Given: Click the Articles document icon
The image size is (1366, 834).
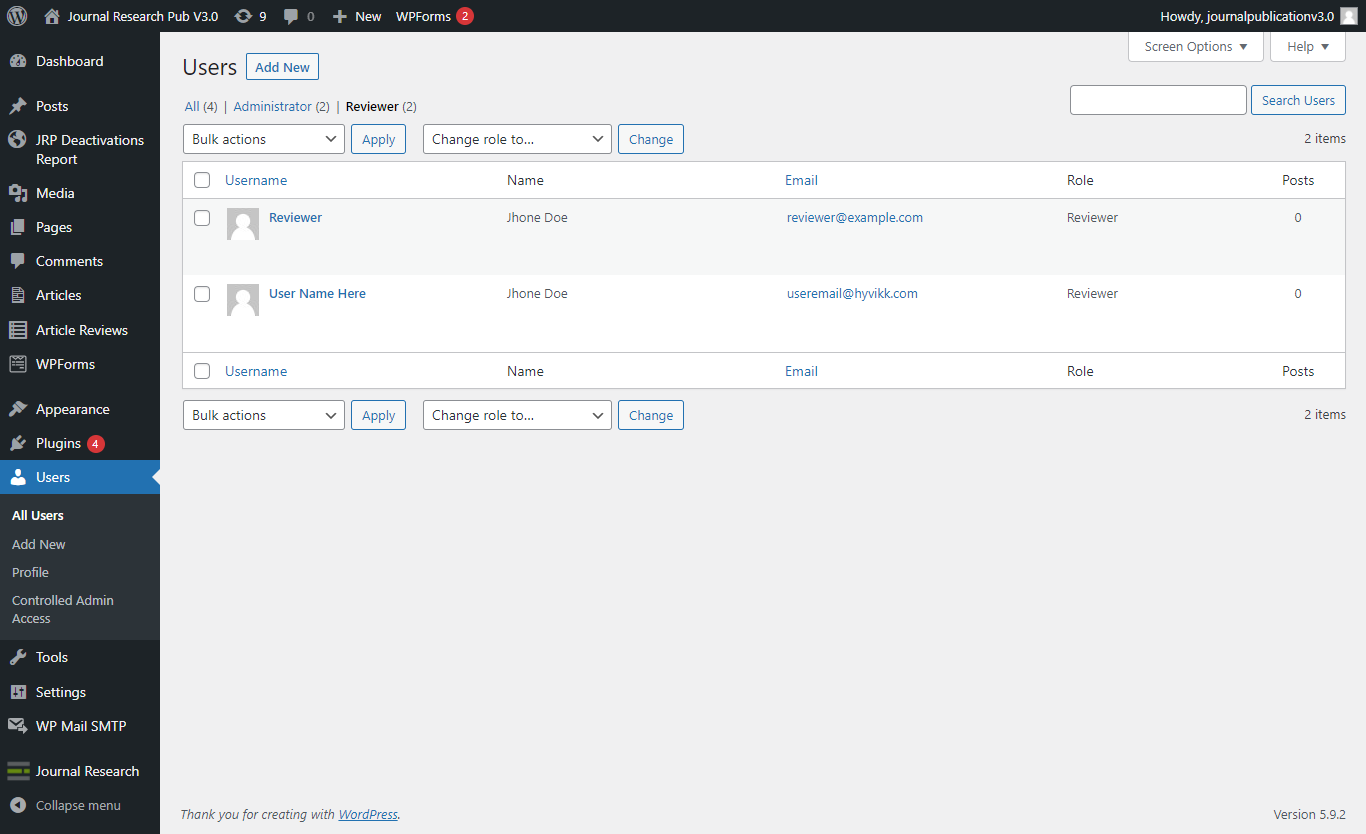Looking at the screenshot, I should [x=18, y=295].
